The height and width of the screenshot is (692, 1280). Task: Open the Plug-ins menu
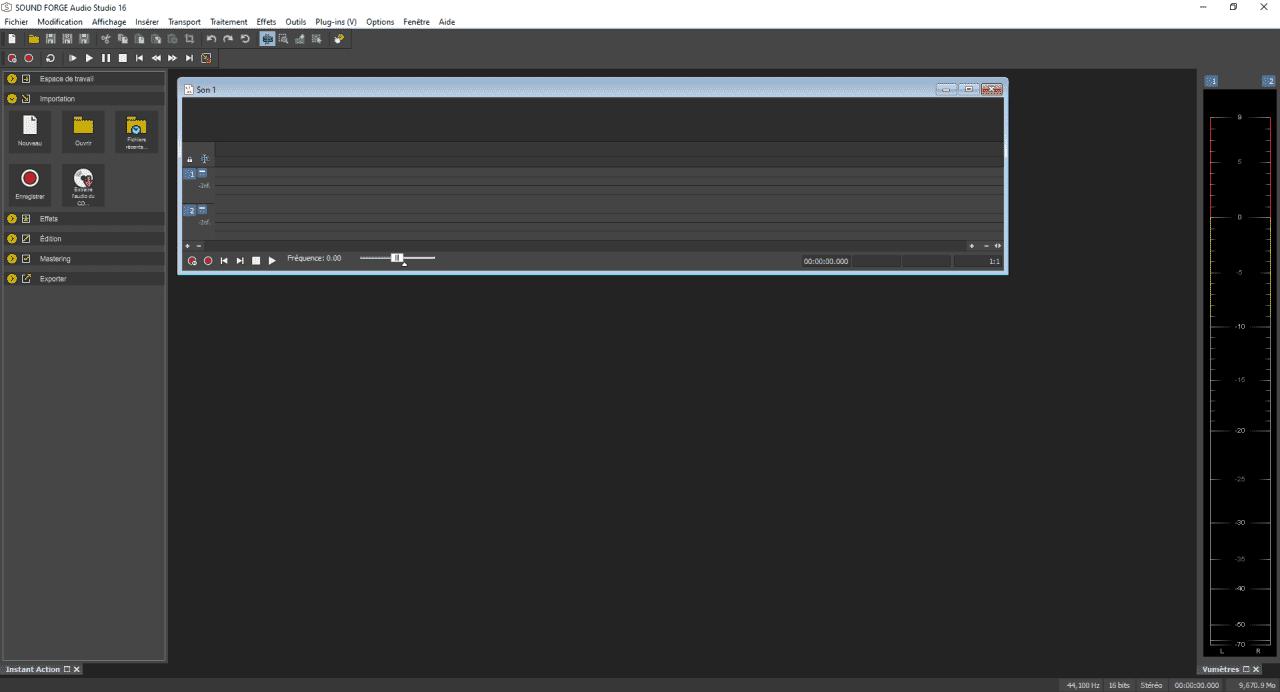tap(335, 21)
